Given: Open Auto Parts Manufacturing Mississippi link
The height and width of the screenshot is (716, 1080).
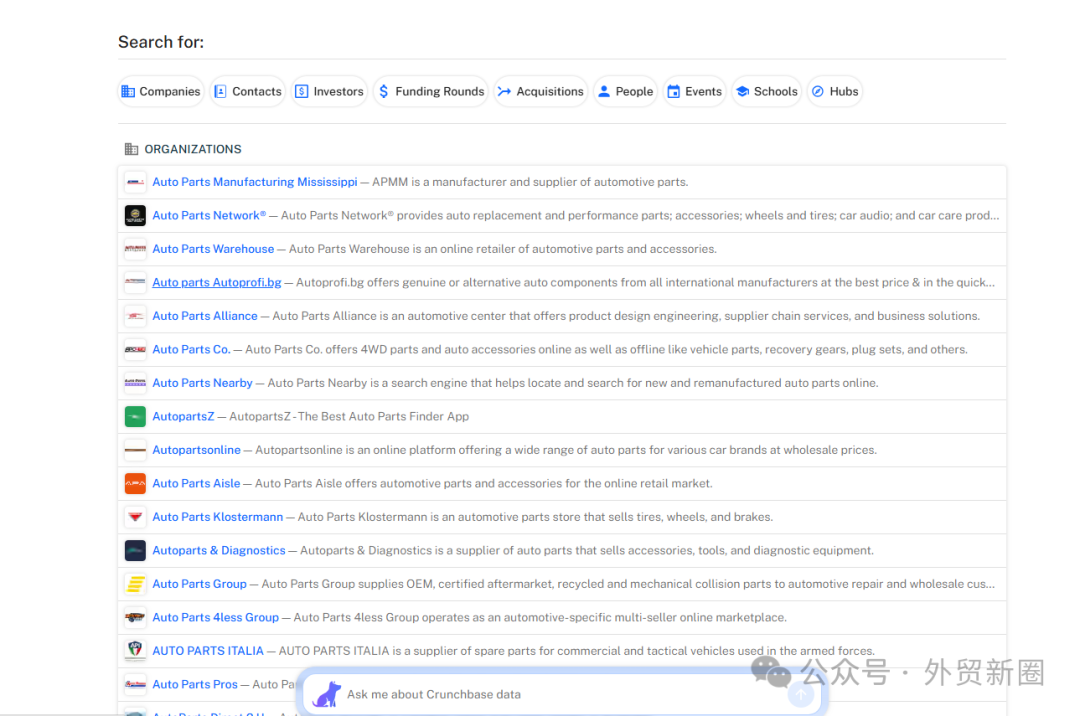Looking at the screenshot, I should (255, 182).
